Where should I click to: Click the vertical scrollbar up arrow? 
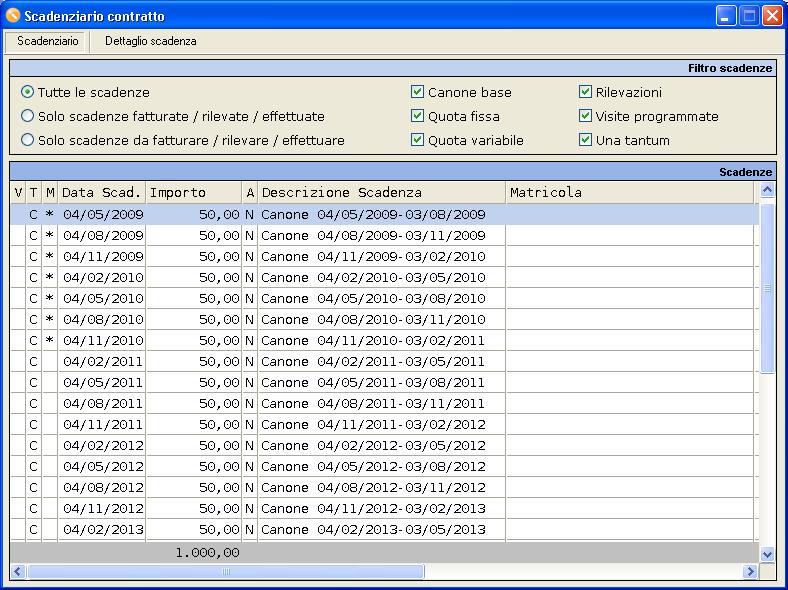(768, 190)
